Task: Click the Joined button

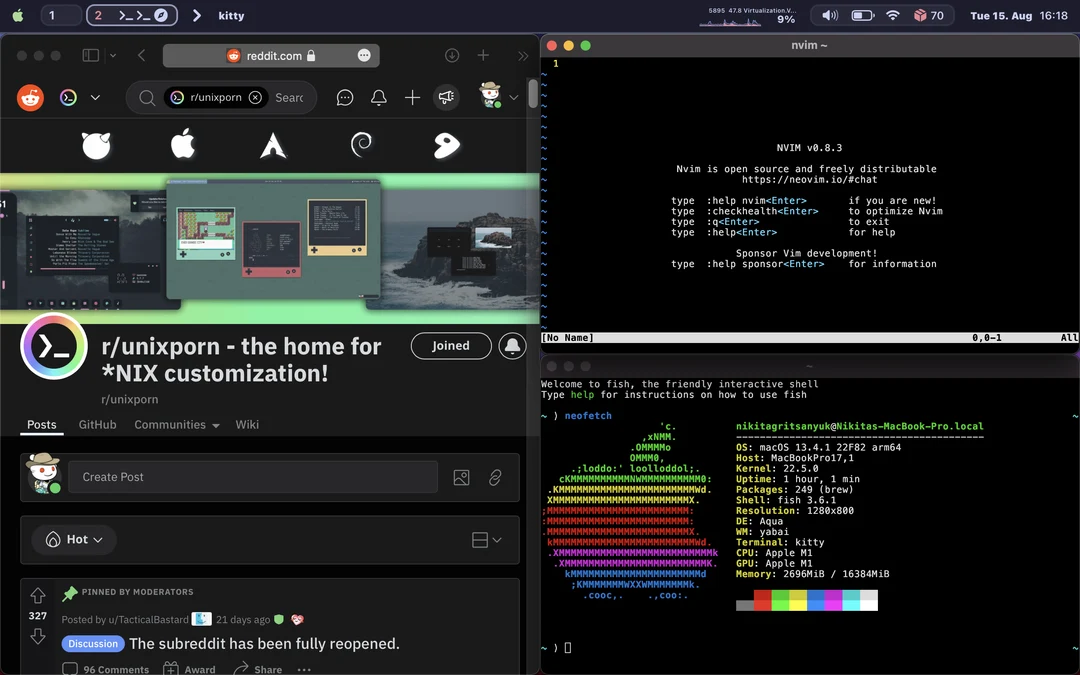Action: 450,345
